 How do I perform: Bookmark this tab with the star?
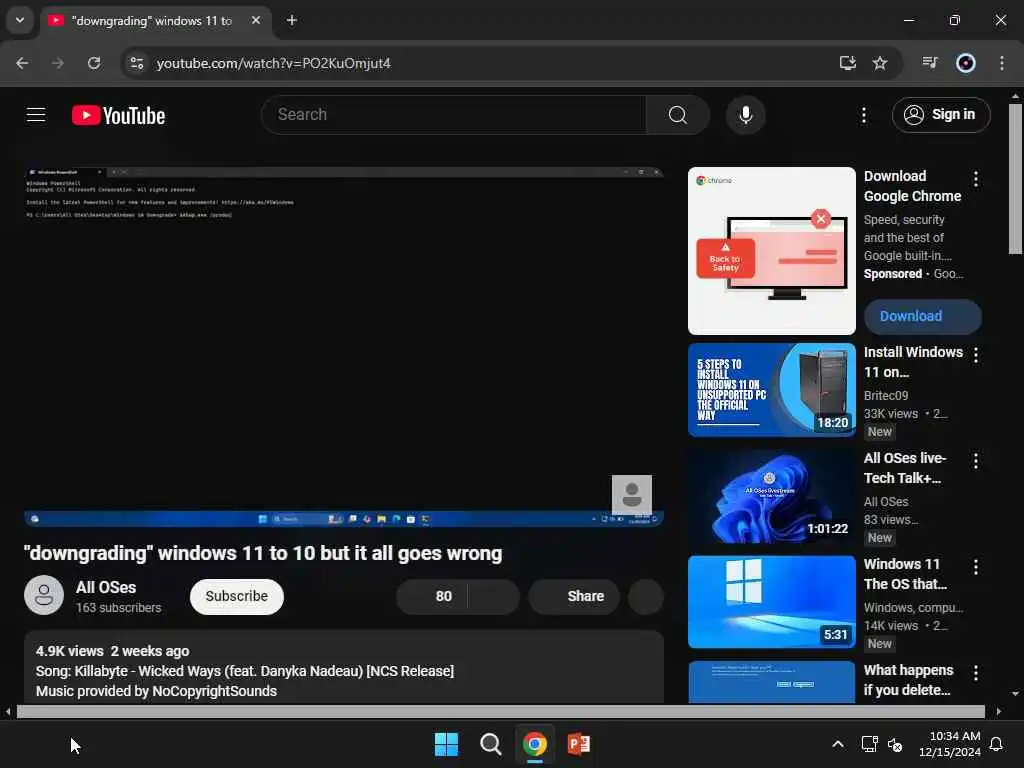pyautogui.click(x=880, y=63)
